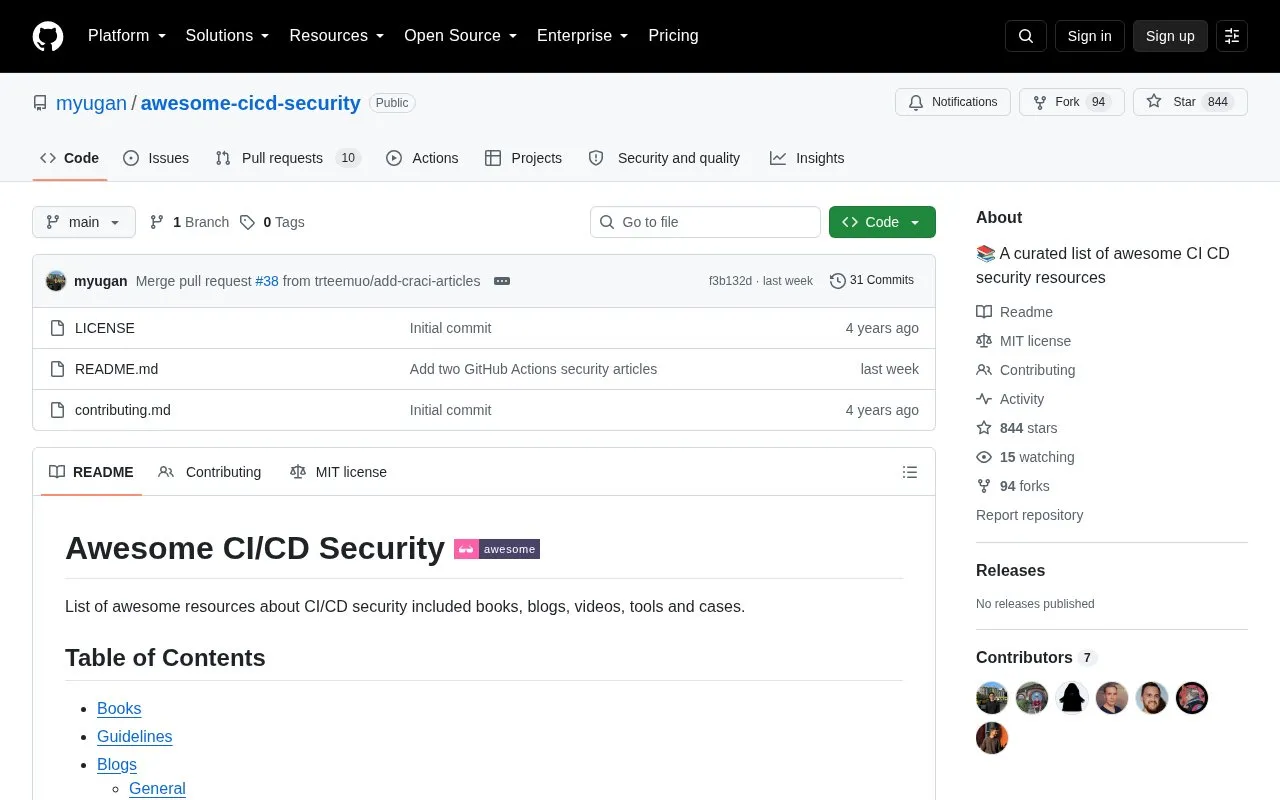This screenshot has width=1280, height=800.
Task: Open the Projects tab
Action: pos(523,158)
